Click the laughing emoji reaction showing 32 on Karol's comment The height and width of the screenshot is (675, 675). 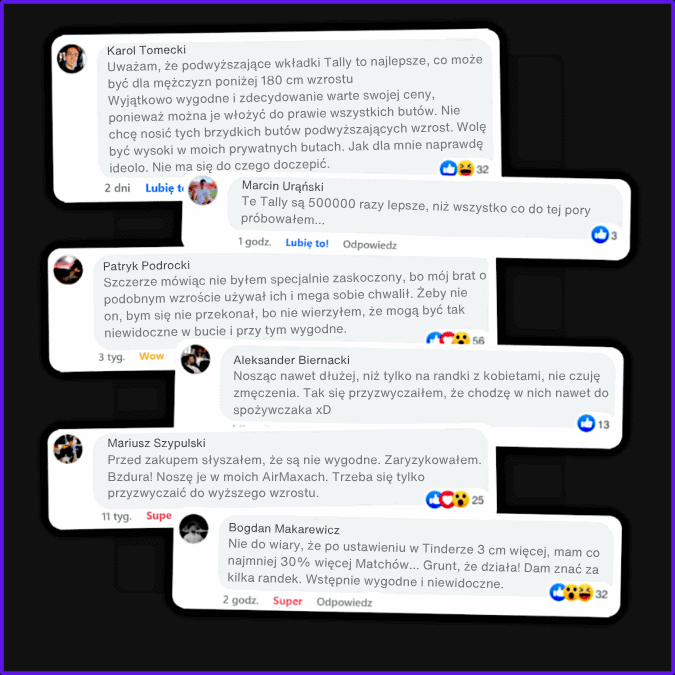[465, 168]
